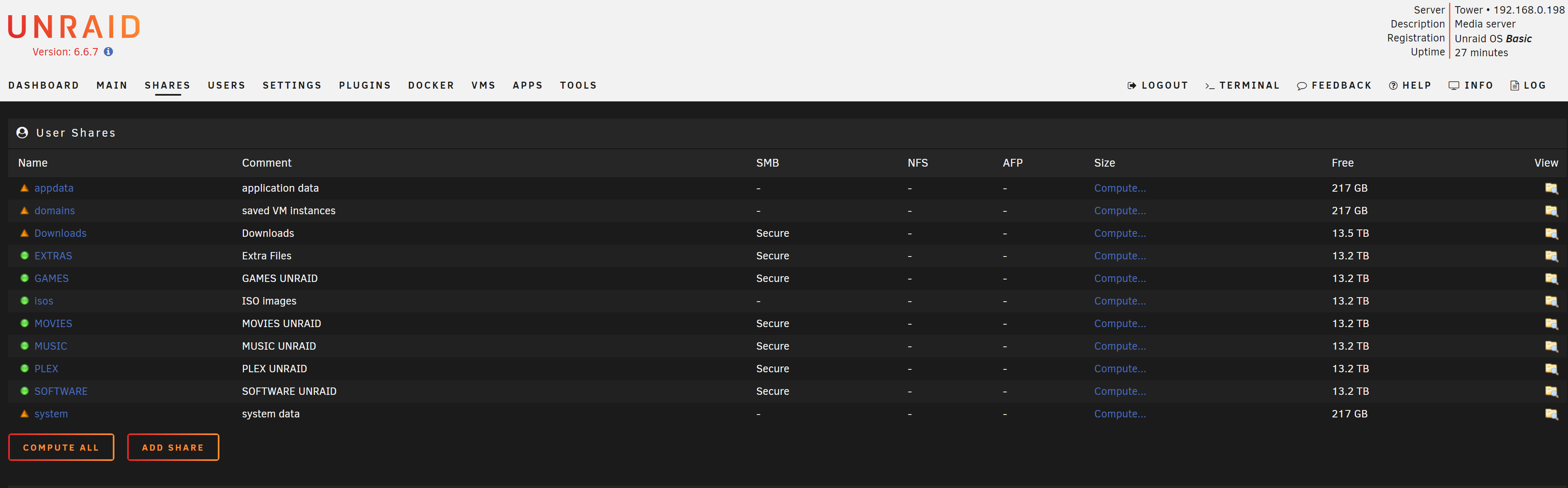Click the orange warning triangle for system
Image resolution: width=1568 pixels, height=488 pixels.
pos(24,413)
